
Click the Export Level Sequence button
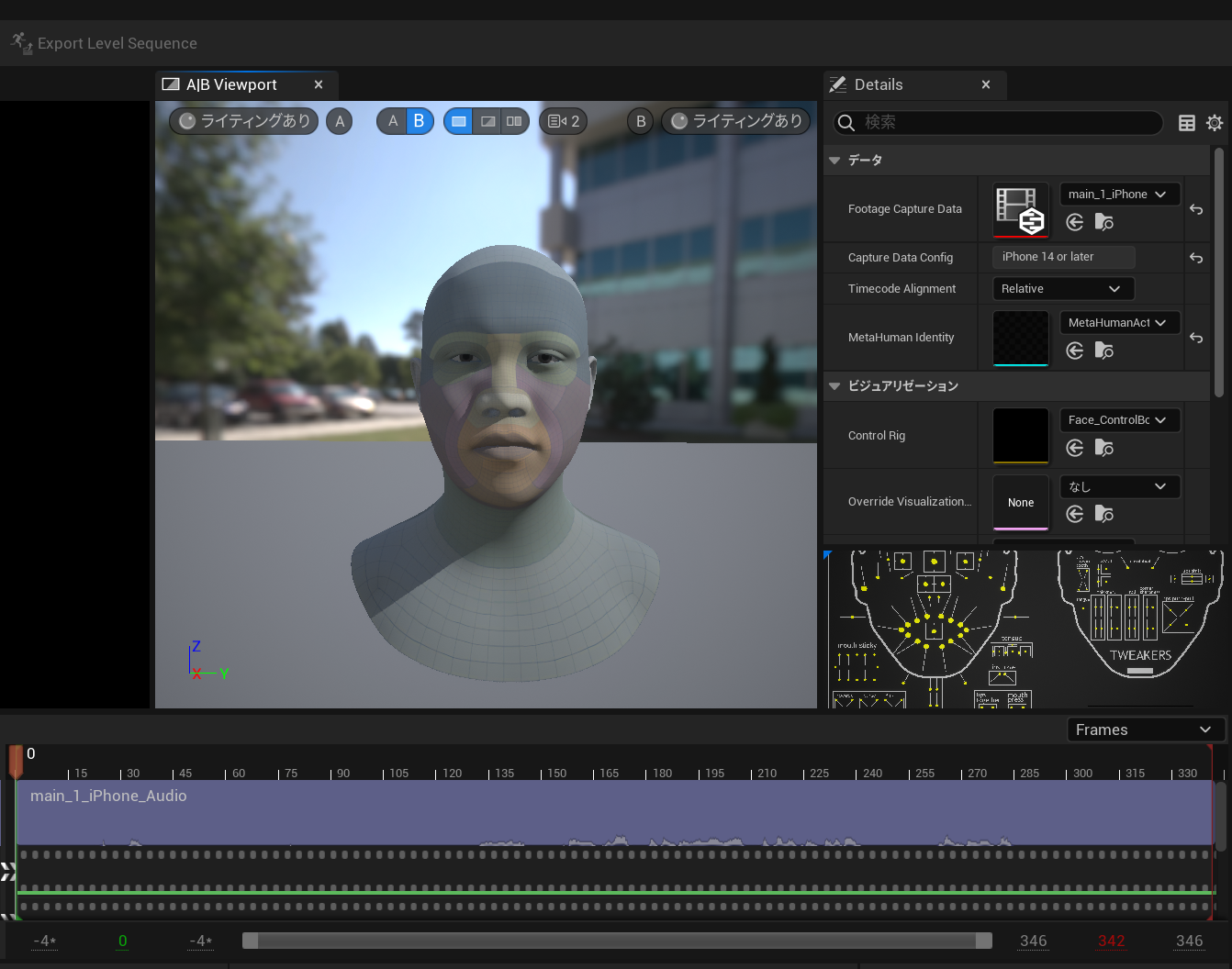click(104, 43)
